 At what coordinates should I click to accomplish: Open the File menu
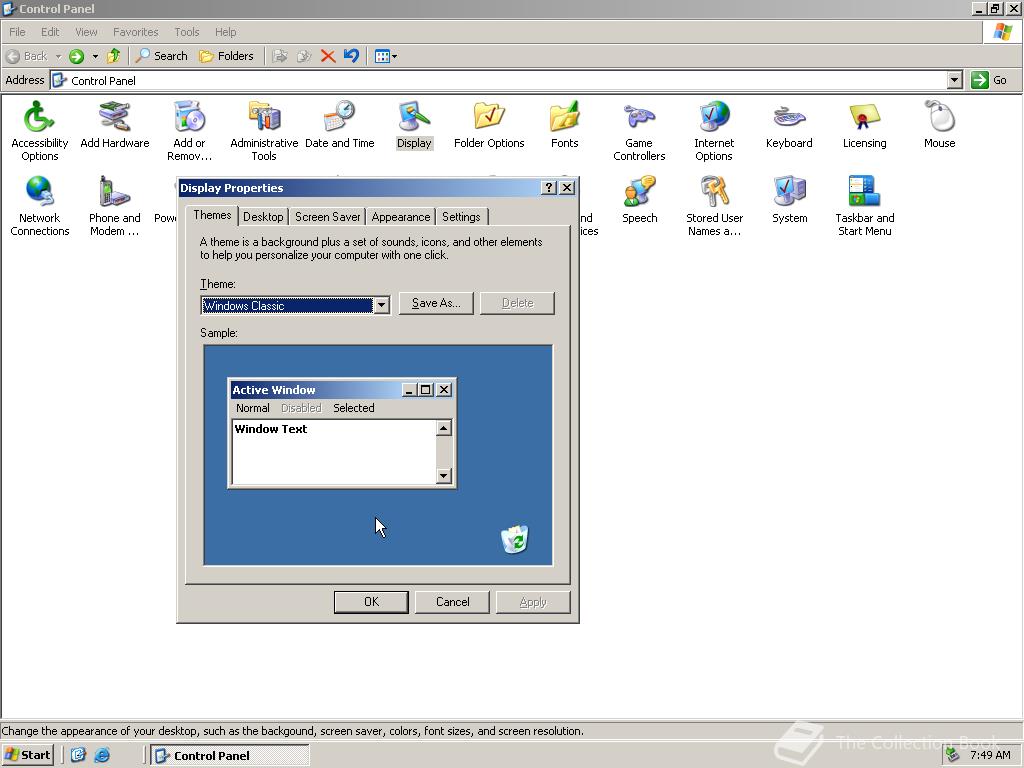click(17, 32)
